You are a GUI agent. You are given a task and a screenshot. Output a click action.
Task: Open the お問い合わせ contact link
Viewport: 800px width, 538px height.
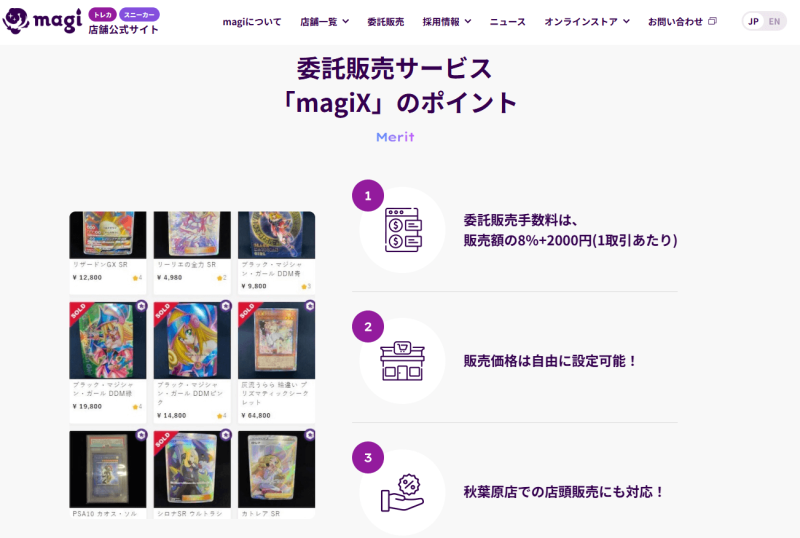click(676, 21)
